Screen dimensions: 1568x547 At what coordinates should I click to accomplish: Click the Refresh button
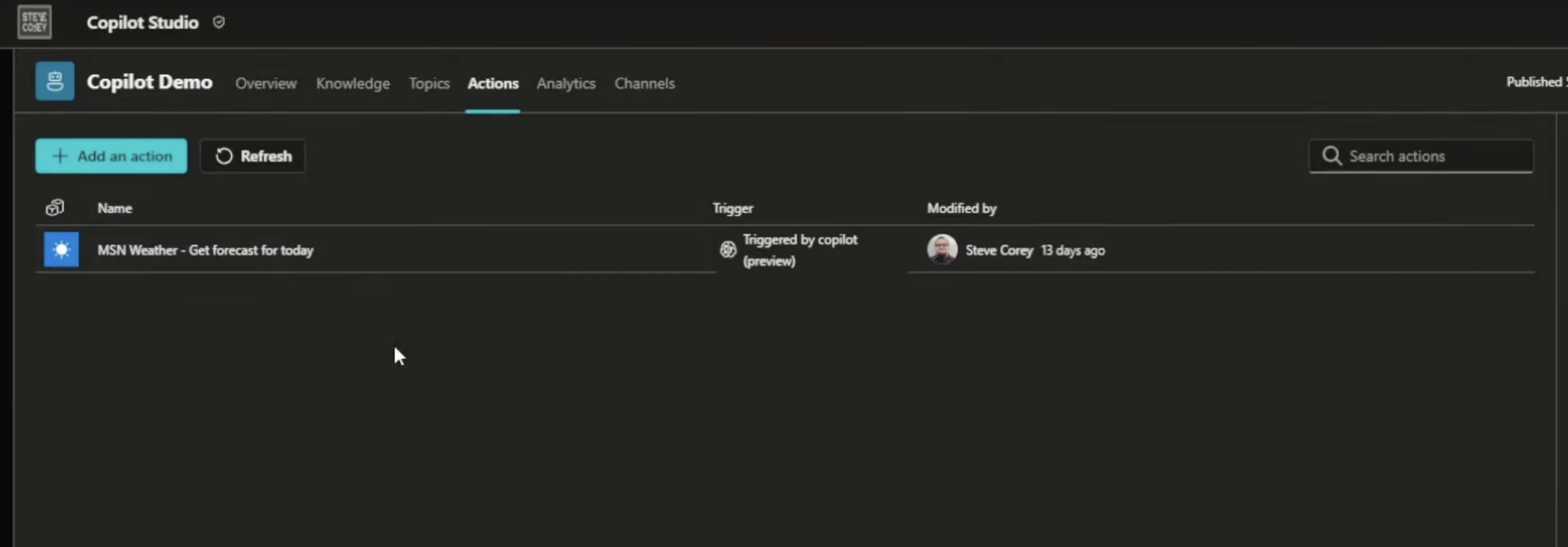[253, 156]
